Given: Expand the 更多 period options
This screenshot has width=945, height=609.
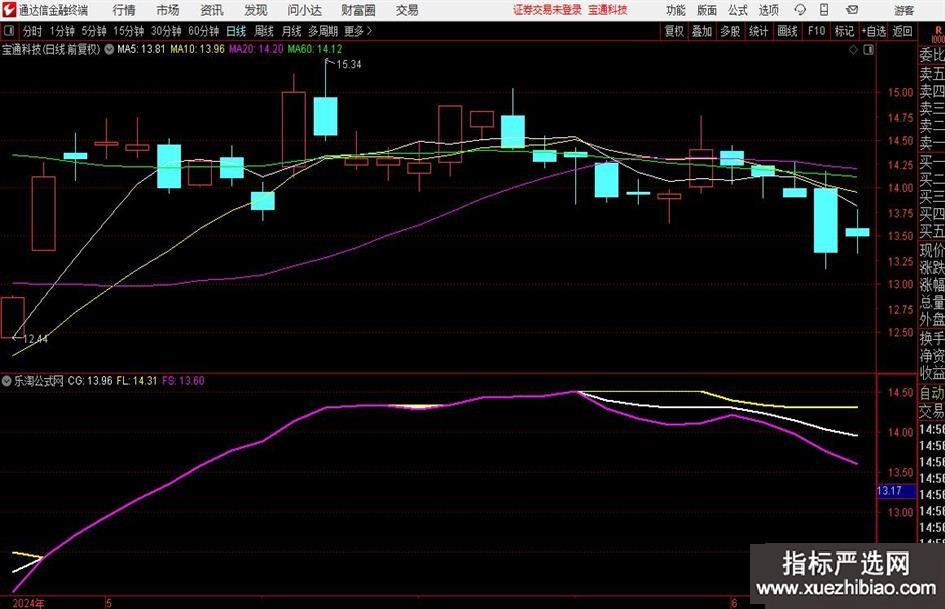Looking at the screenshot, I should coord(357,31).
